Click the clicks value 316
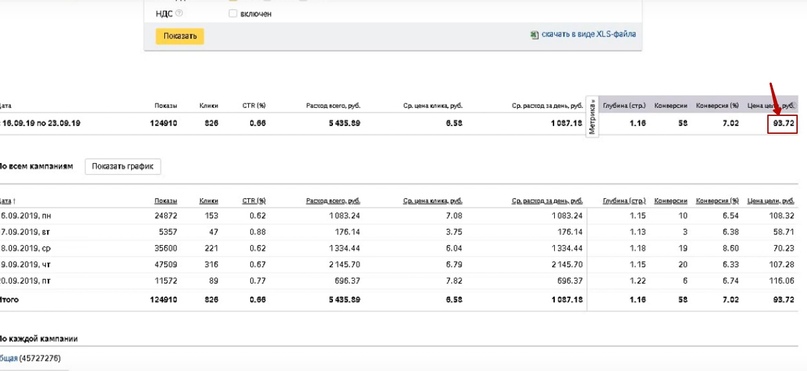The image size is (807, 371). click(212, 265)
